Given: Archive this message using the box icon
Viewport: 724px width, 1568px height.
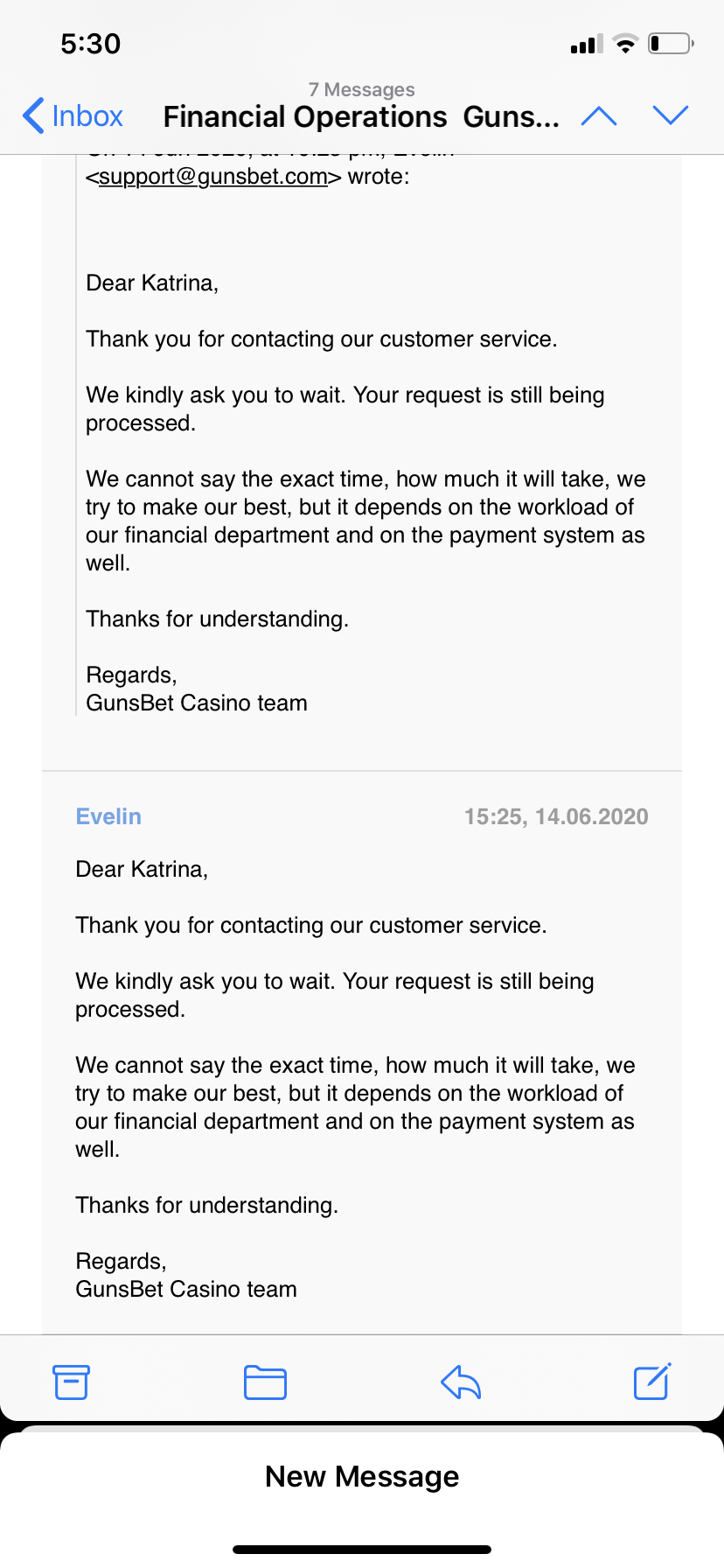Looking at the screenshot, I should click(71, 1382).
